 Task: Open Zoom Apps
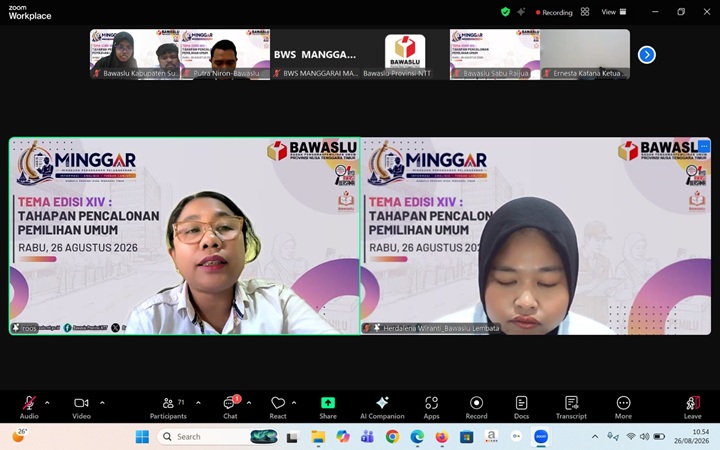point(431,407)
